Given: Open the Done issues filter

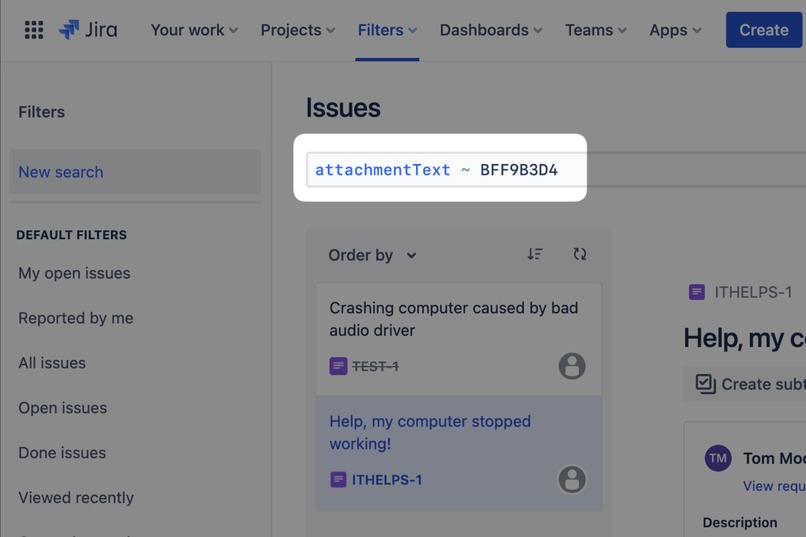Looking at the screenshot, I should [62, 453].
